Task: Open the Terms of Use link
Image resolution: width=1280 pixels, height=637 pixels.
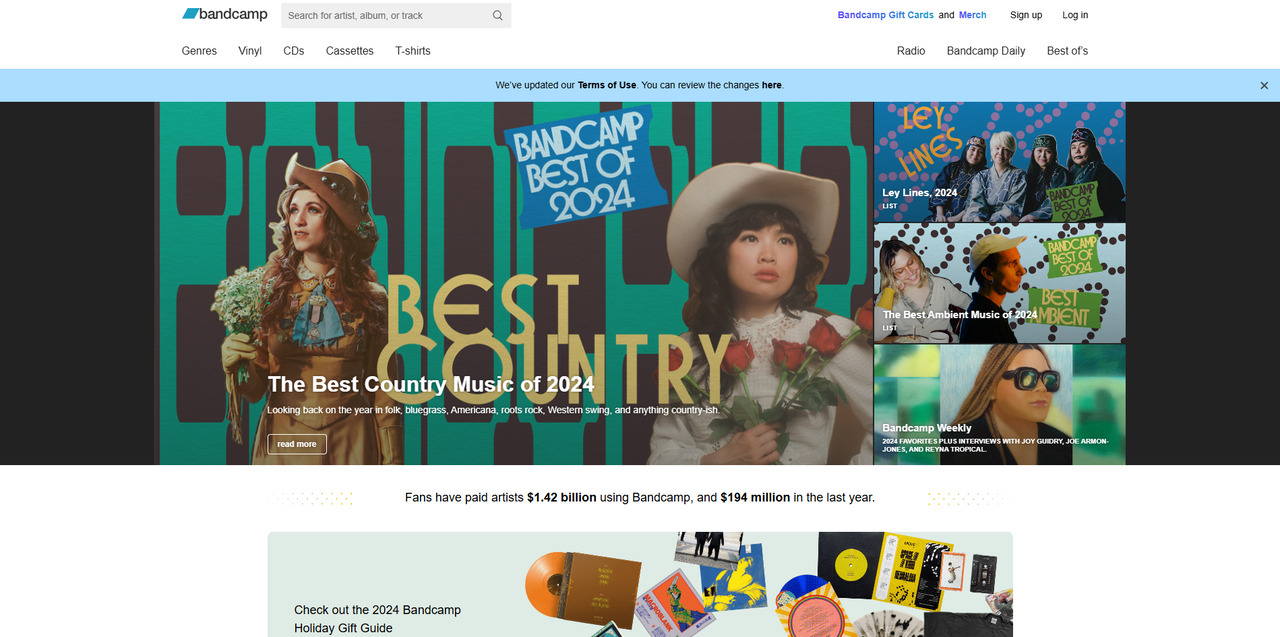Action: click(x=607, y=85)
